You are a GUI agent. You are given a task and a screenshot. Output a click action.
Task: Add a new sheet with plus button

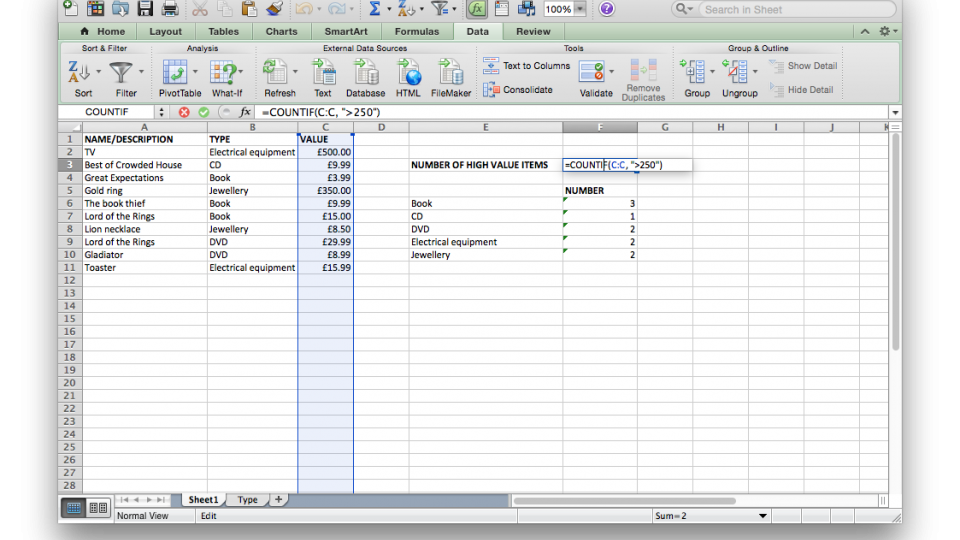point(278,500)
